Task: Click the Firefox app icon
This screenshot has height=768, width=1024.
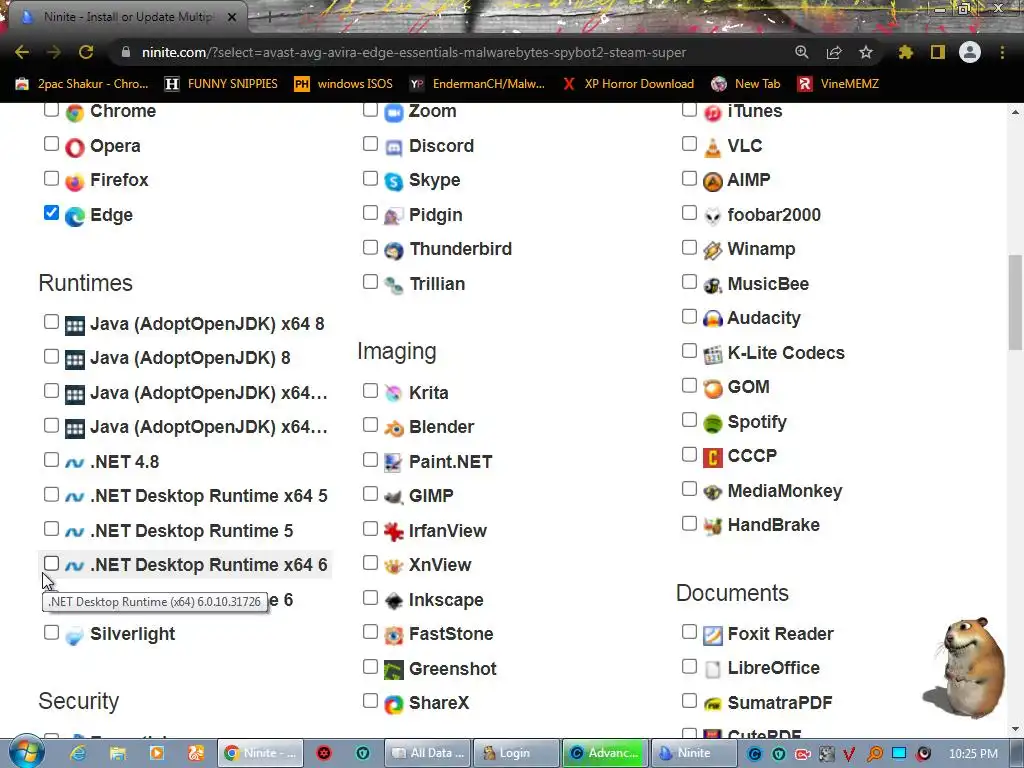Action: click(x=74, y=182)
